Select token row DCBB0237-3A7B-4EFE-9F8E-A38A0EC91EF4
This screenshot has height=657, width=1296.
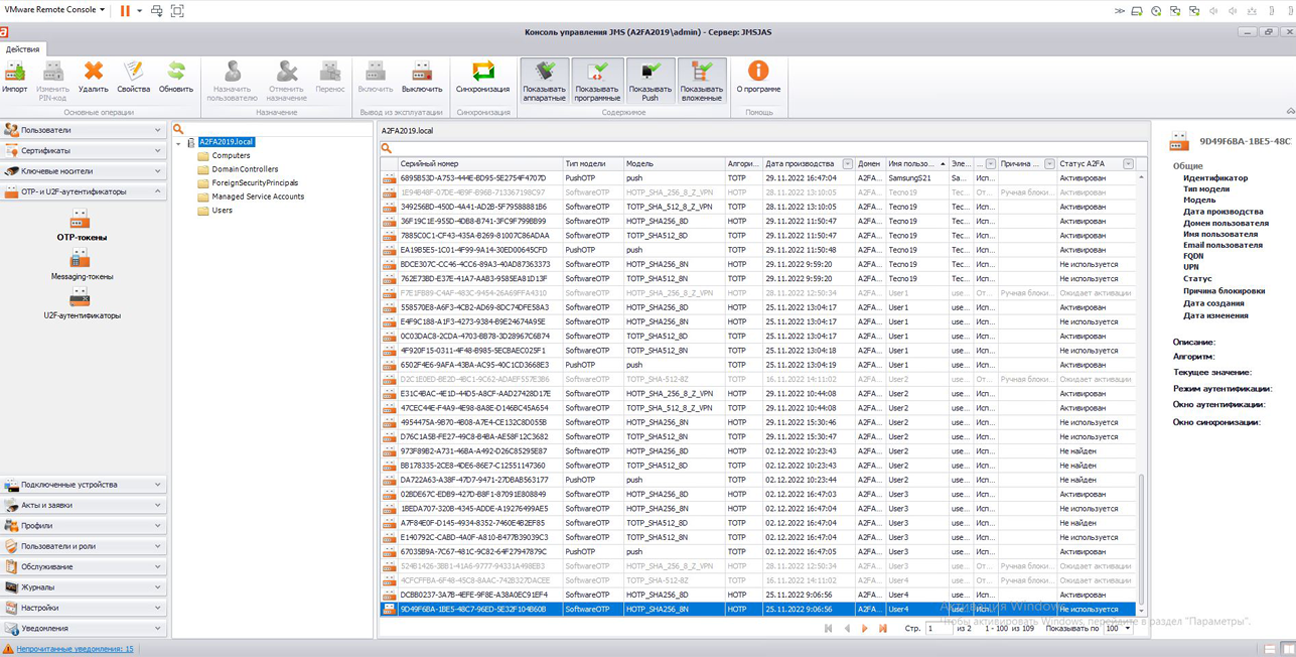point(760,595)
